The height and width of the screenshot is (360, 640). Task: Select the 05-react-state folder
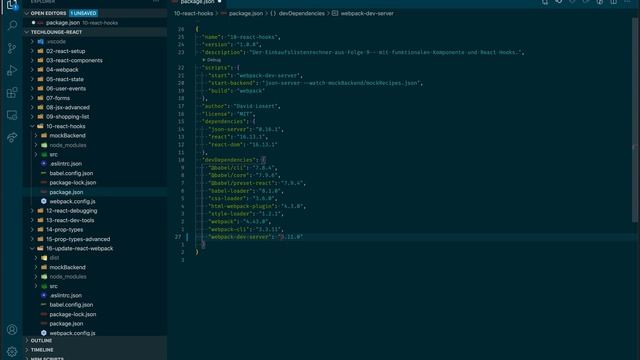coord(64,79)
